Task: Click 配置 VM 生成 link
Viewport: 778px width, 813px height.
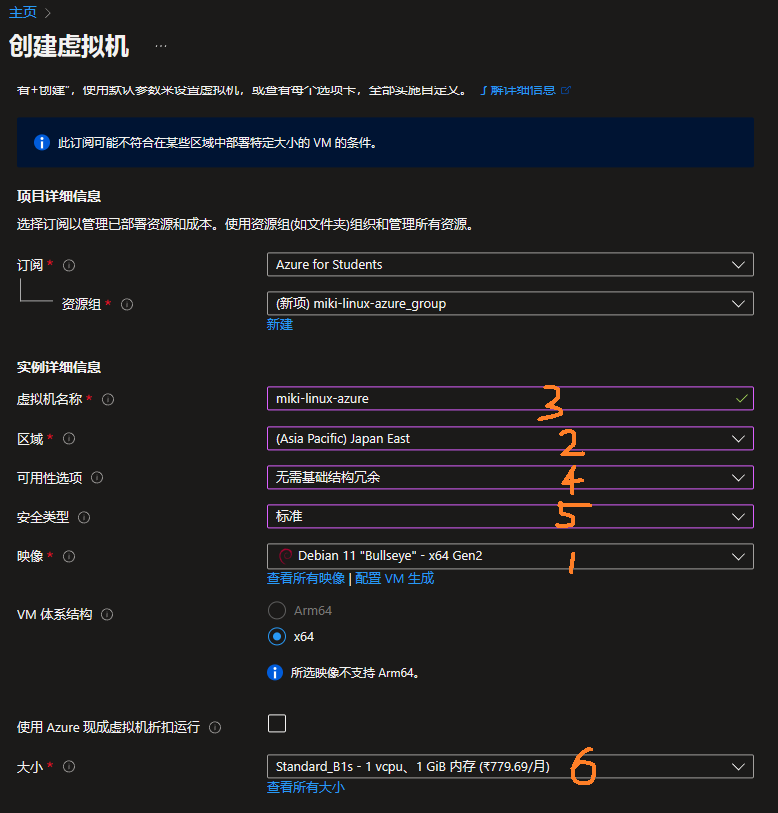Action: (x=395, y=578)
